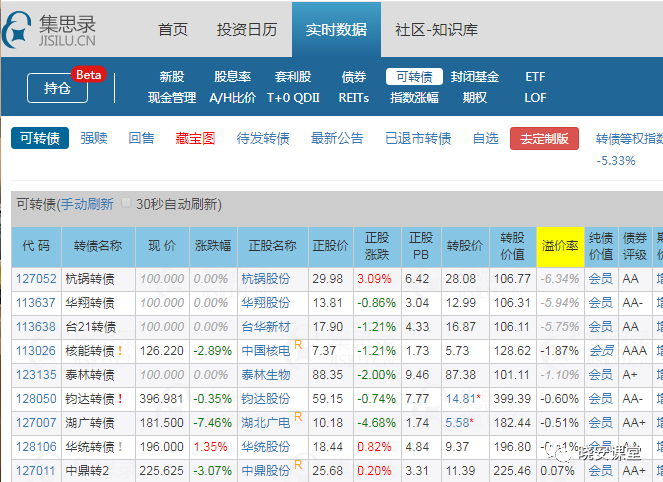The height and width of the screenshot is (482, 663).
Task: Select the 可转债 sub-tab pill
Action: point(40,138)
